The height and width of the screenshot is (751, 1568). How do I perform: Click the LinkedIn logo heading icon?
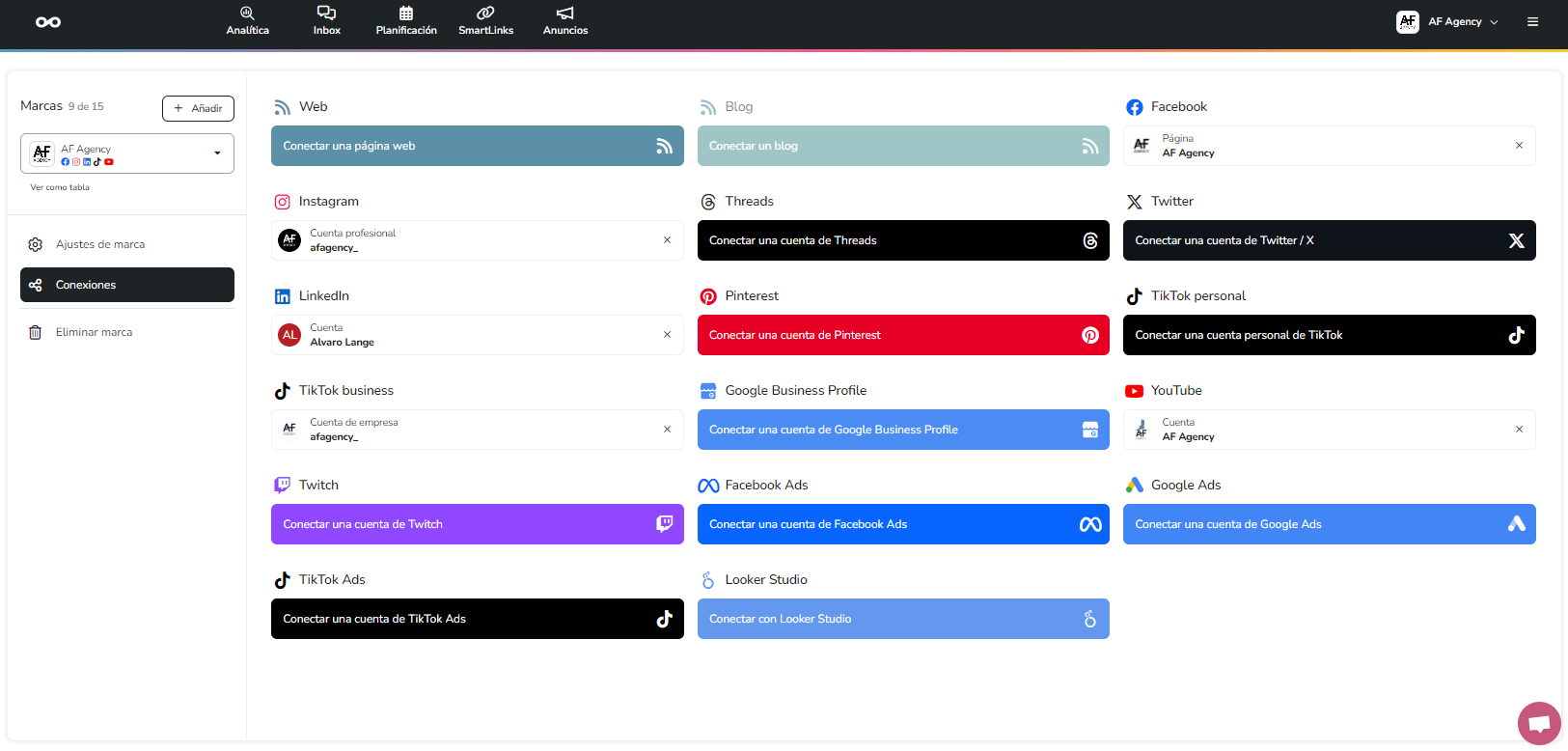coord(283,296)
